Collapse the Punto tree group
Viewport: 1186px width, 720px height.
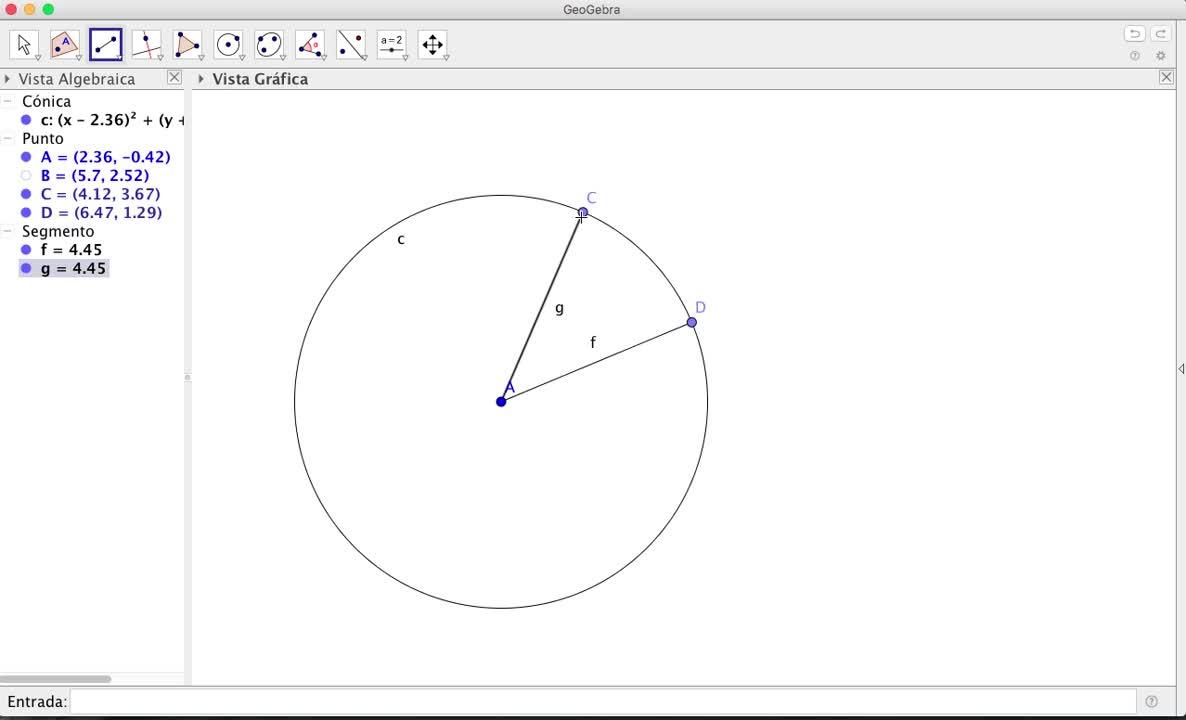click(8, 139)
